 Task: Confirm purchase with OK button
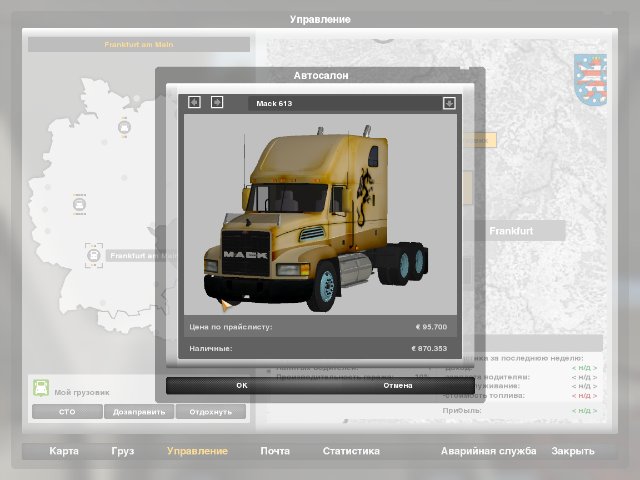(242, 385)
